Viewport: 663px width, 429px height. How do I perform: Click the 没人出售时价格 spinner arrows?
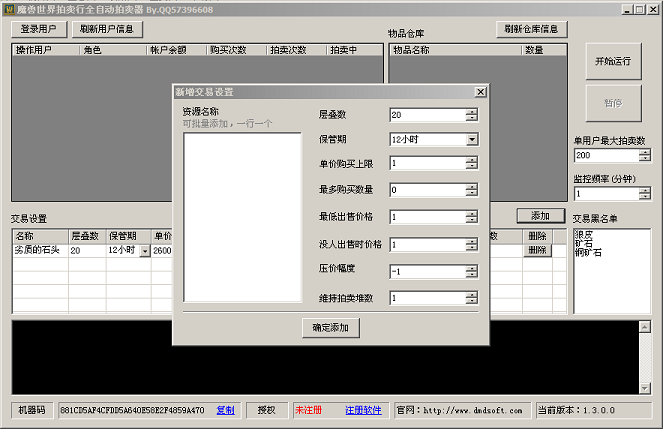[x=472, y=245]
